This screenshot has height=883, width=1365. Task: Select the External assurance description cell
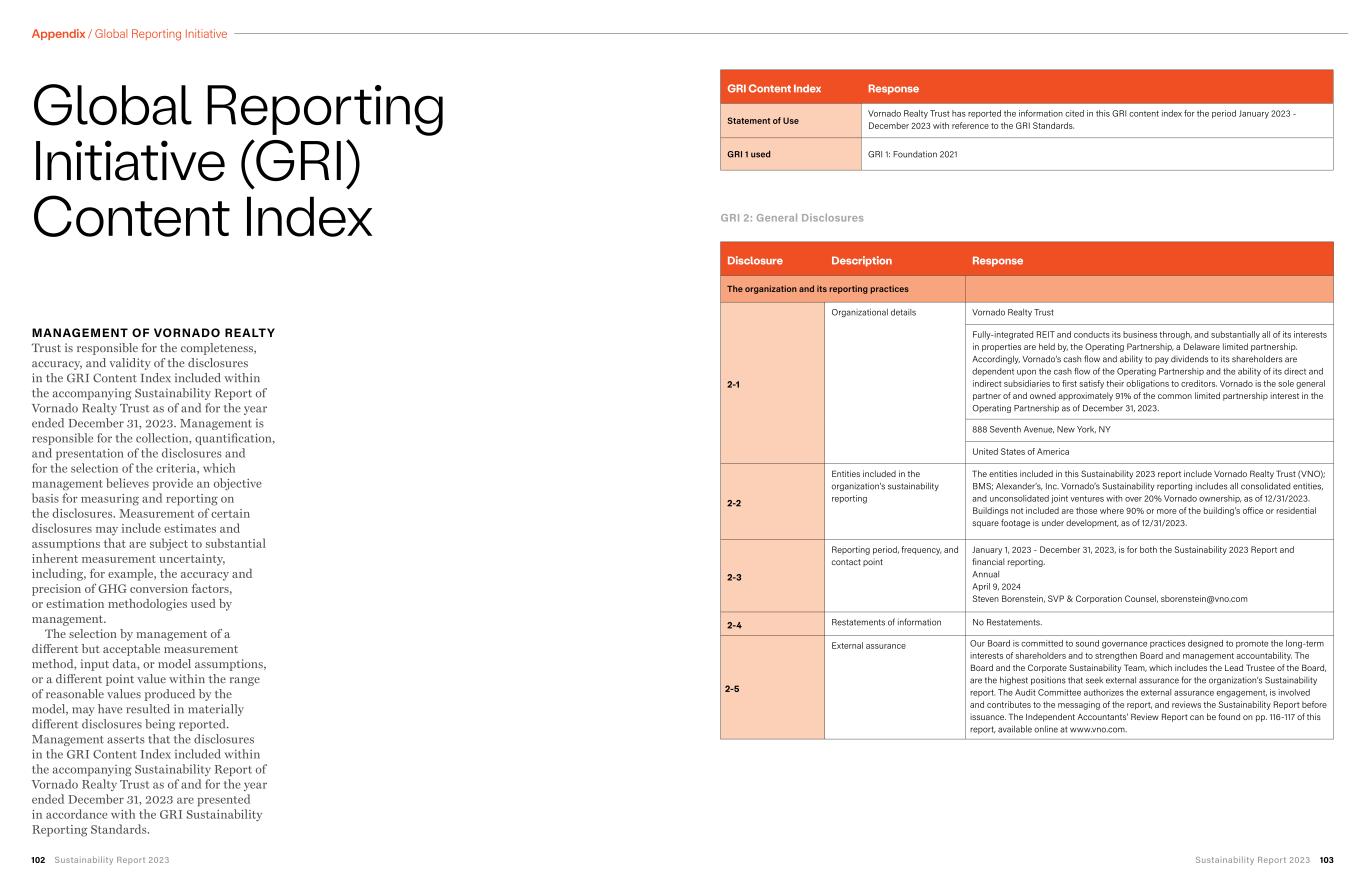point(868,646)
